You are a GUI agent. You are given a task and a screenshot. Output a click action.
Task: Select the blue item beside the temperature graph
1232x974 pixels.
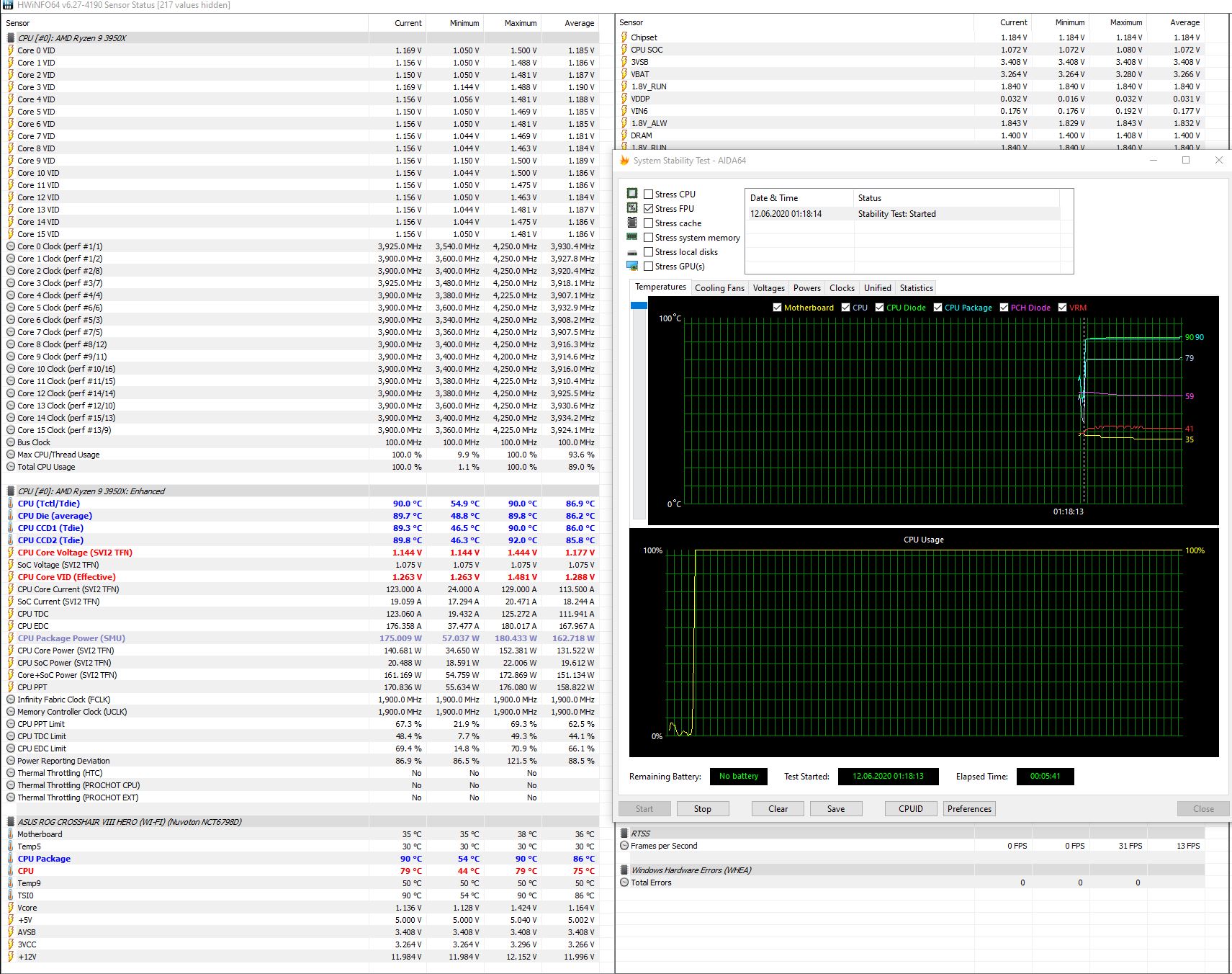tap(639, 305)
